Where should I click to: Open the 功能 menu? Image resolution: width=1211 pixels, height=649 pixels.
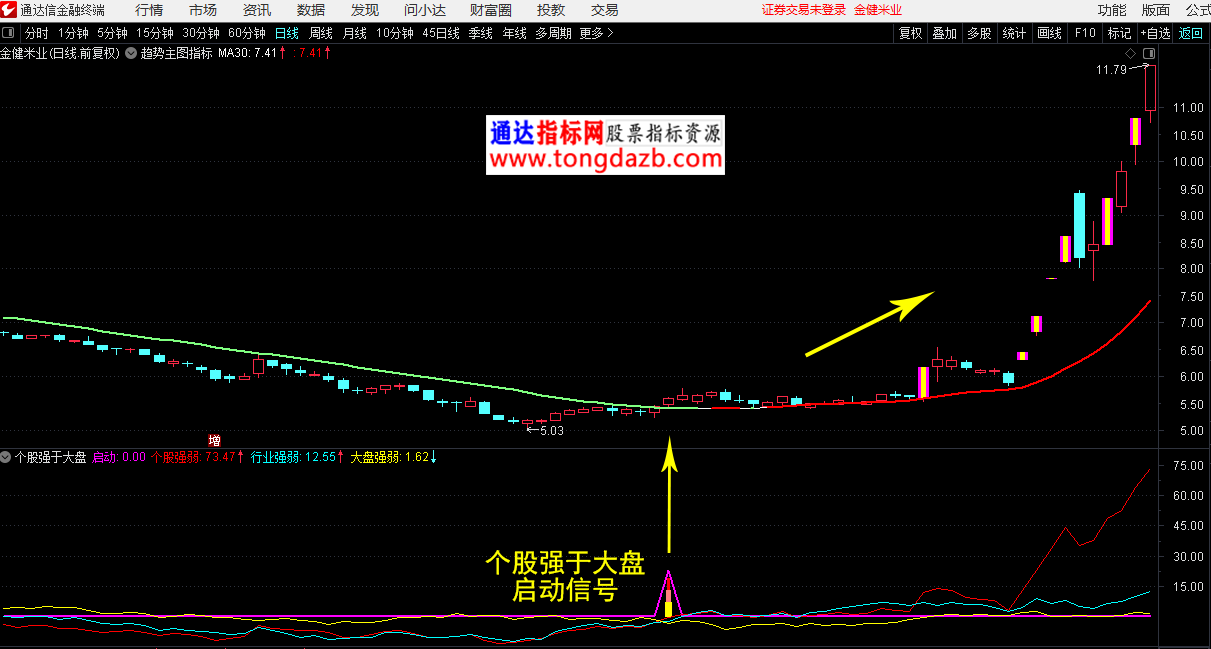point(1112,10)
